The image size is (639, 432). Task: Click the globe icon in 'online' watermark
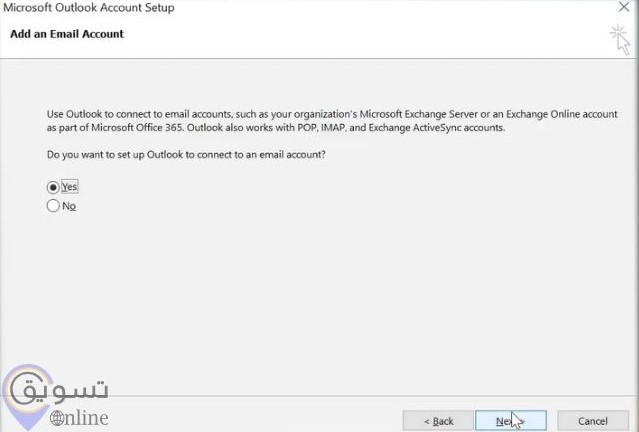pyautogui.click(x=57, y=418)
